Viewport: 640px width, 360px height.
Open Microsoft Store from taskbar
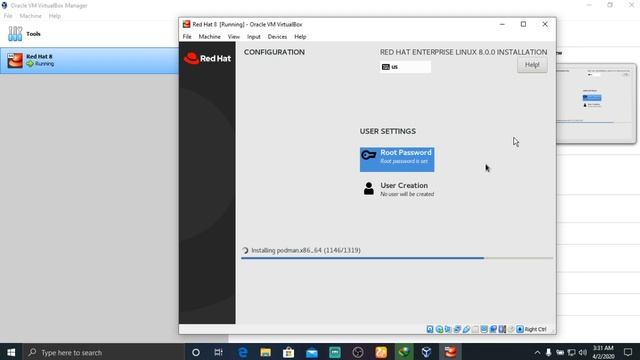289,352
